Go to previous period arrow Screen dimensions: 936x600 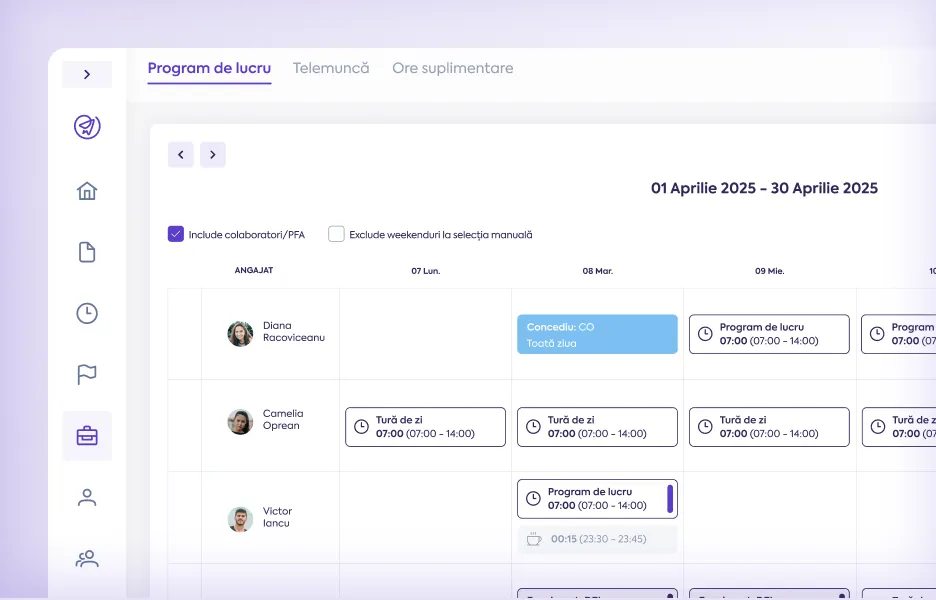click(x=181, y=155)
